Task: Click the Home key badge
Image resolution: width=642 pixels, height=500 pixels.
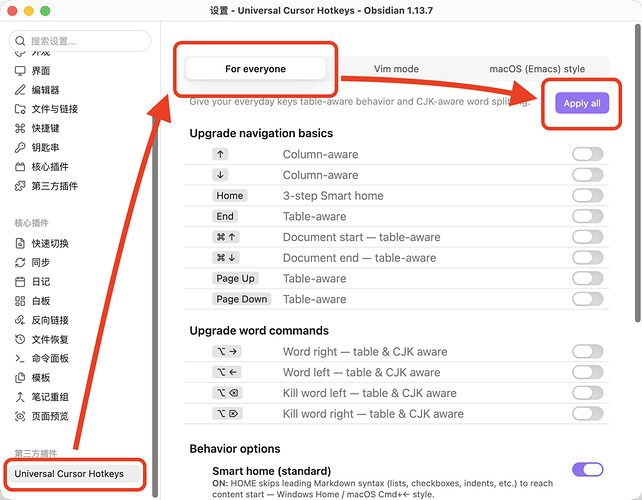Action: [230, 196]
